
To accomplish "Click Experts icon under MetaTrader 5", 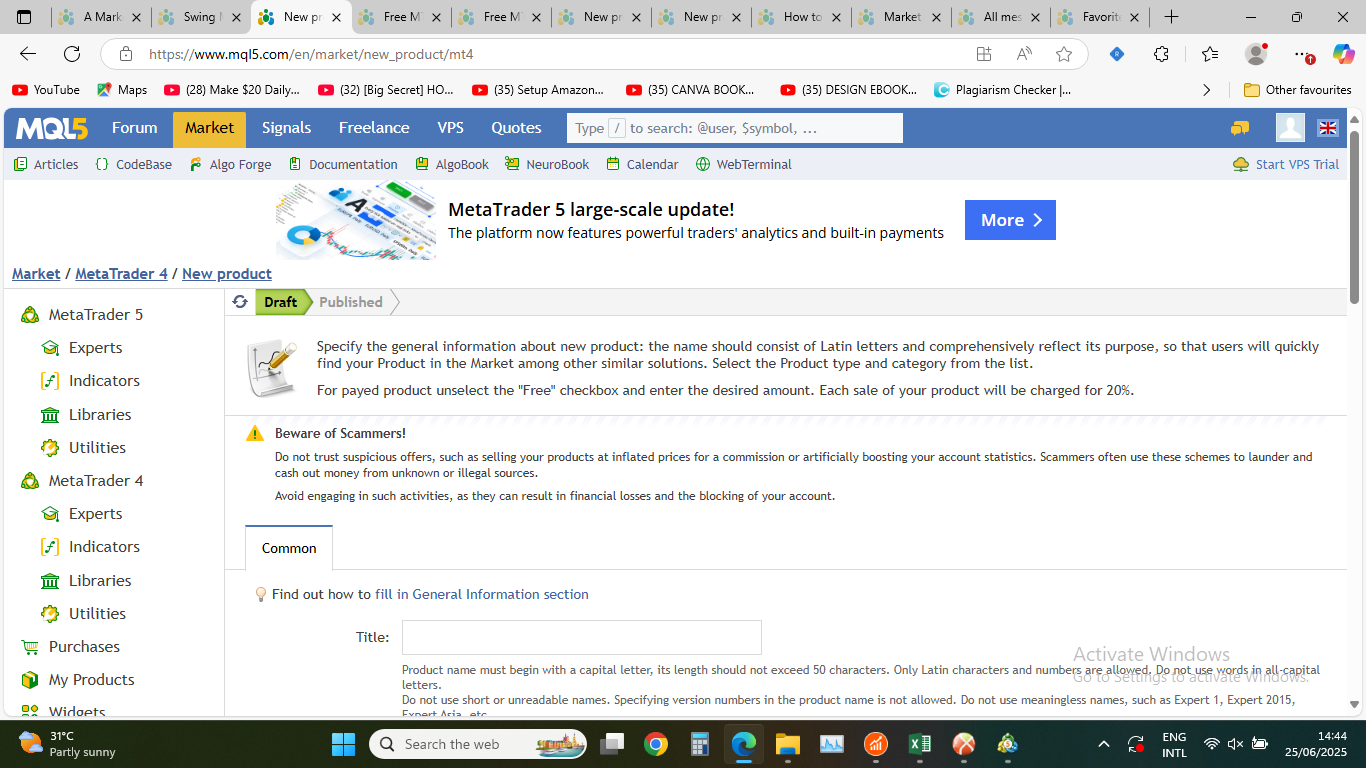I will tap(50, 348).
